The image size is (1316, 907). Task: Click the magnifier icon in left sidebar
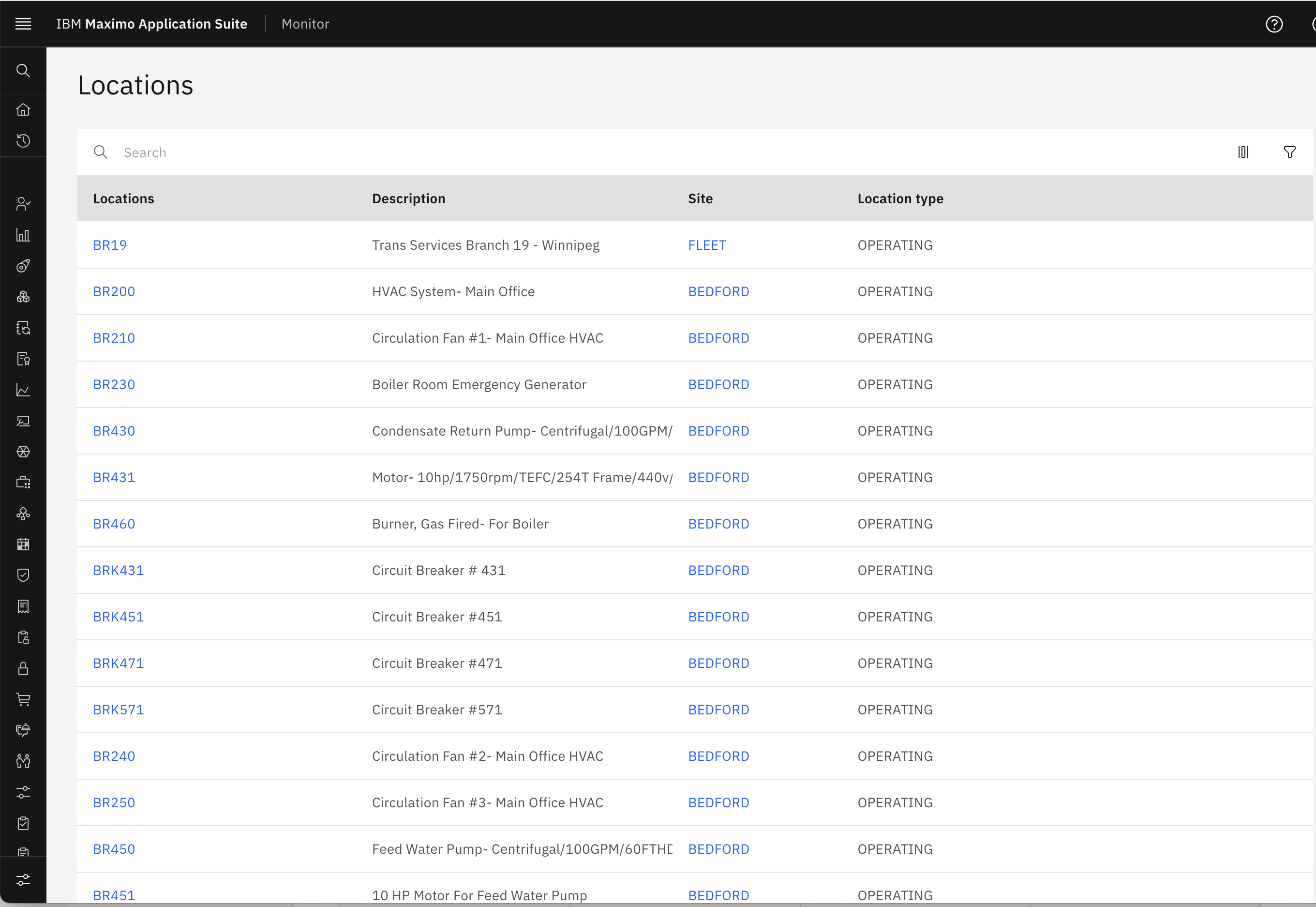tap(23, 71)
